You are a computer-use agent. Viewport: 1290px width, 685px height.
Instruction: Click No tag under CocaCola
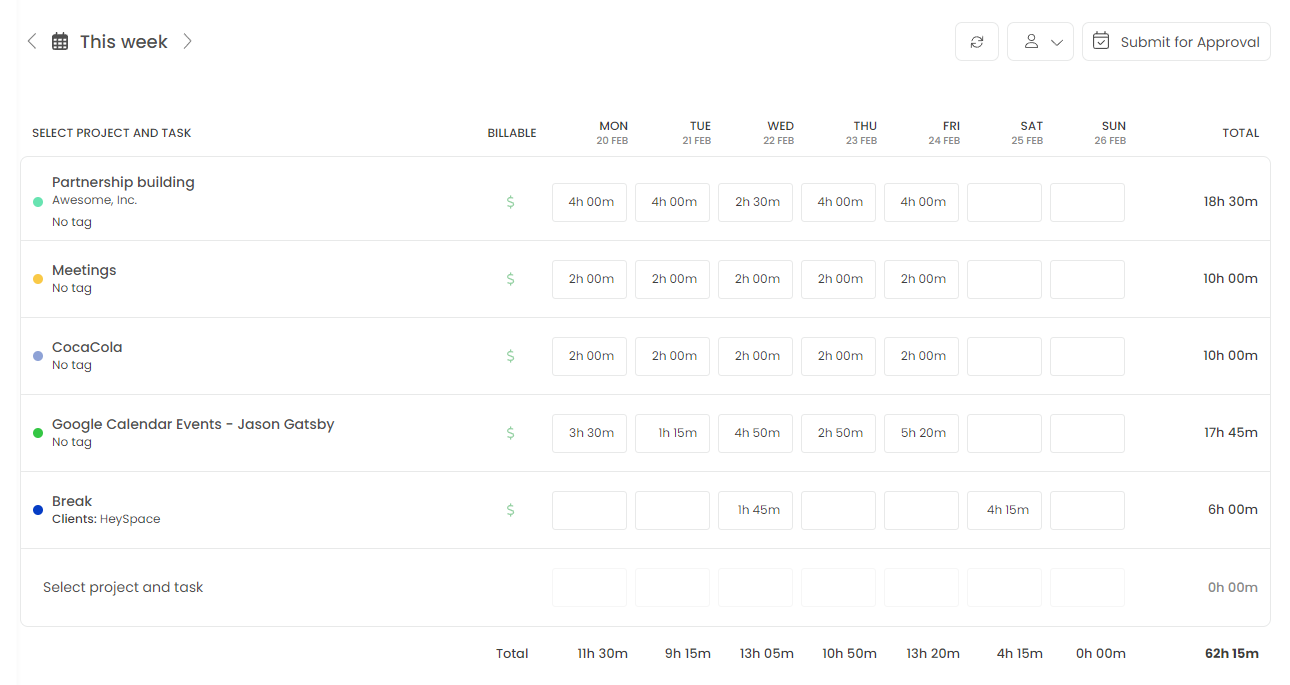[x=72, y=366]
